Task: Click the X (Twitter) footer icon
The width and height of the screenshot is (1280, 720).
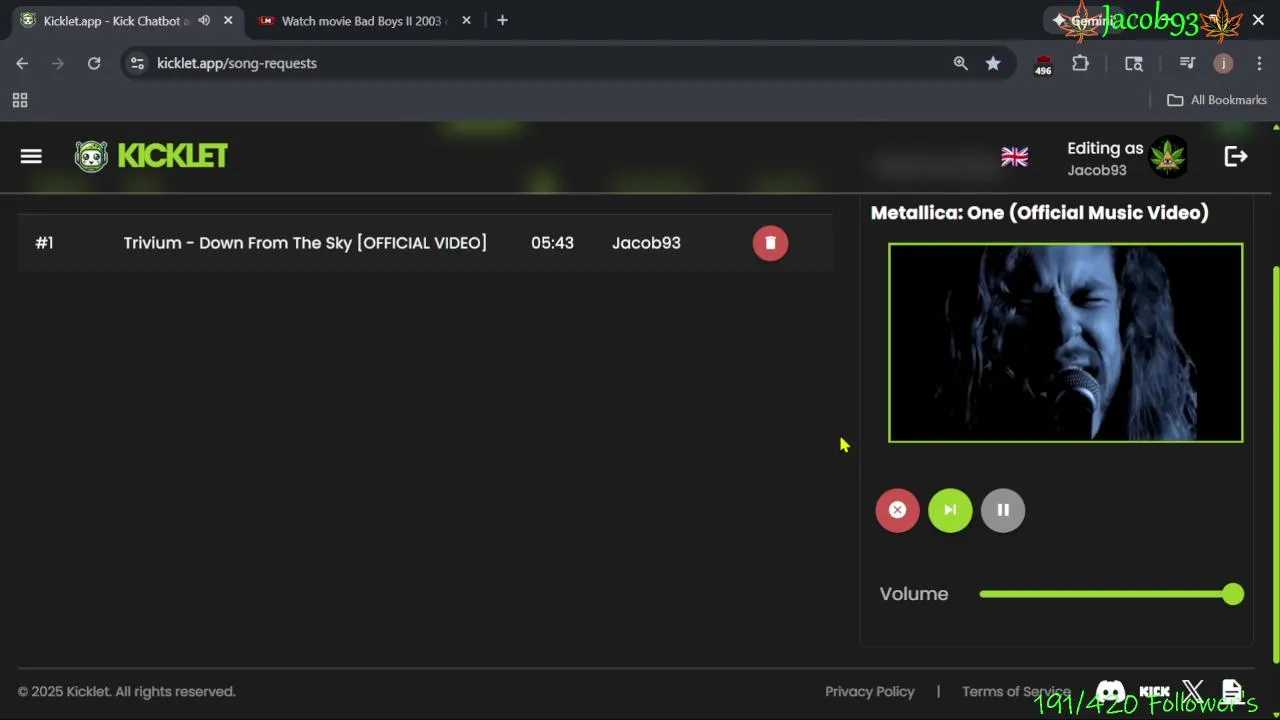Action: (x=1193, y=691)
